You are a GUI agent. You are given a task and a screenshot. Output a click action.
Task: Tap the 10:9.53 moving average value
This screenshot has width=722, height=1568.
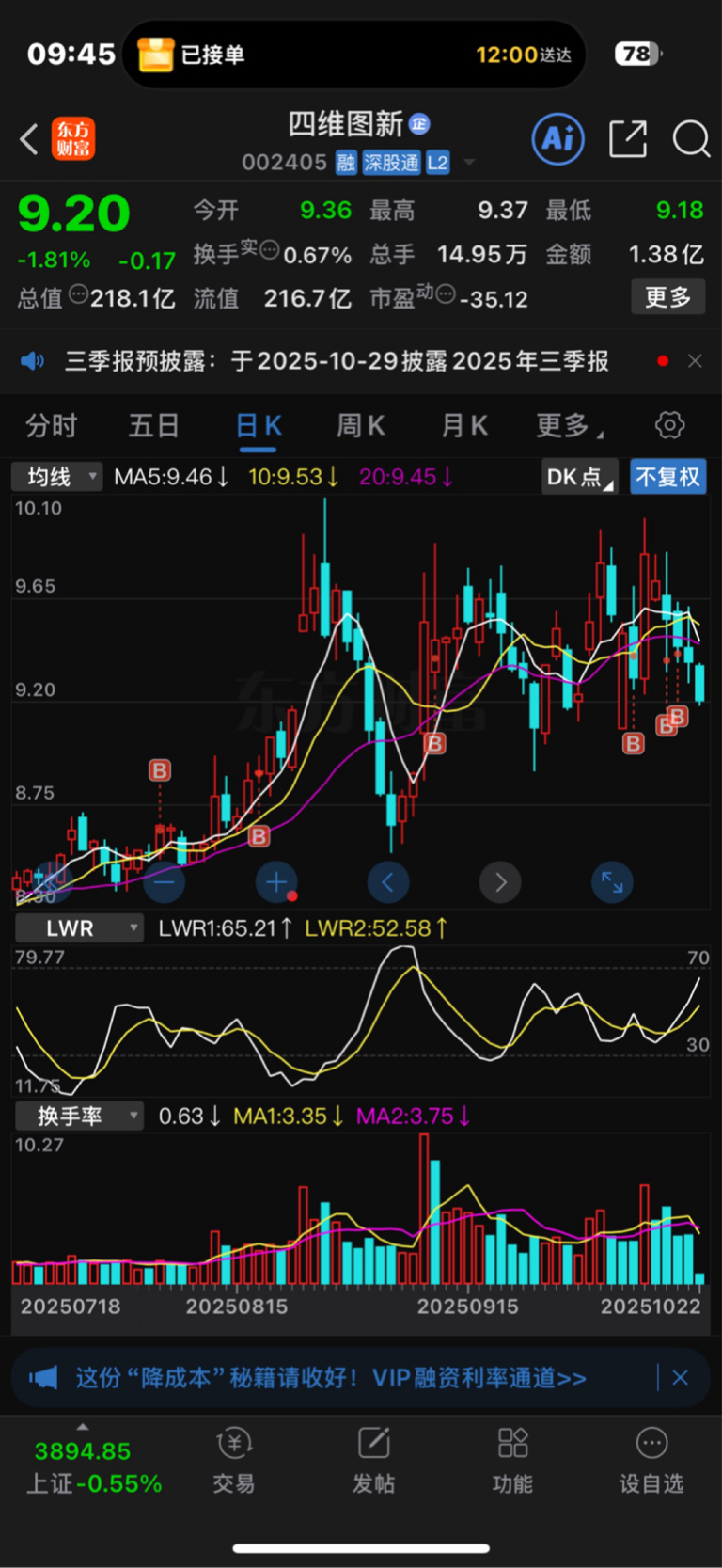coord(293,477)
